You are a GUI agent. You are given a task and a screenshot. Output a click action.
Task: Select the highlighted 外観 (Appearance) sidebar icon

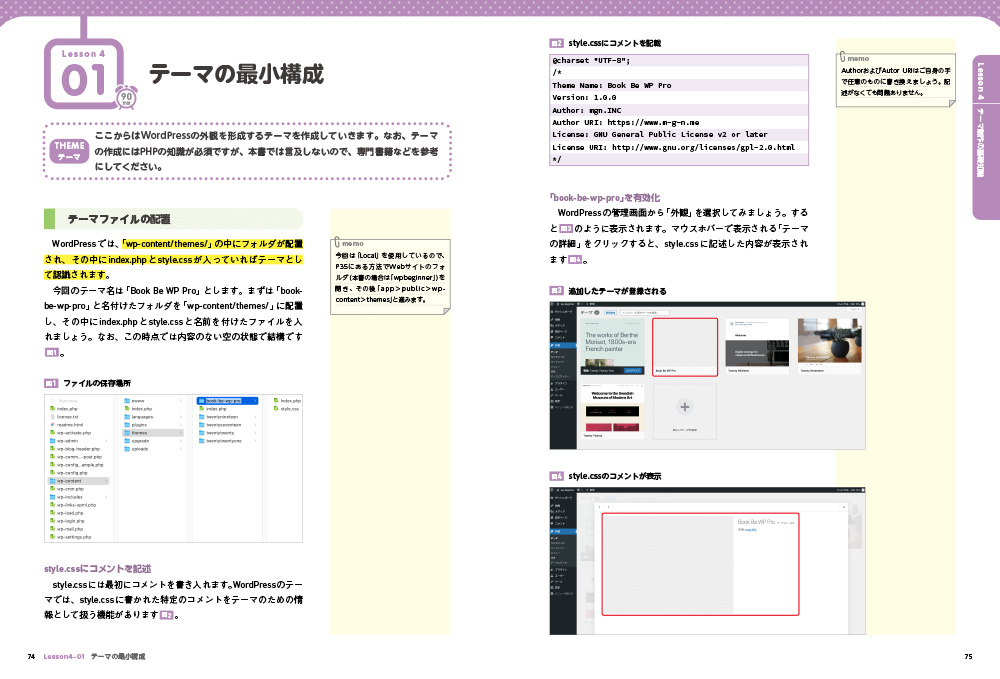pyautogui.click(x=556, y=345)
